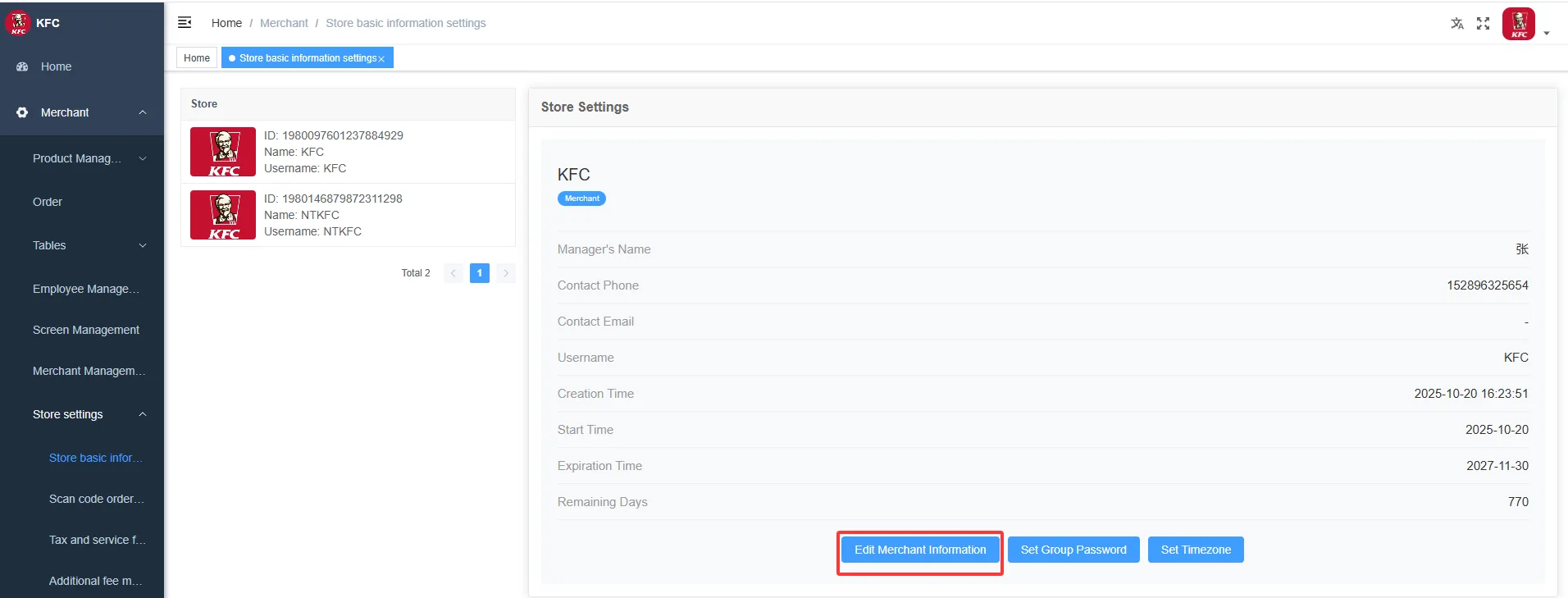Screen dimensions: 1568x598
Task: Click remaining days value 770
Action: (1518, 502)
